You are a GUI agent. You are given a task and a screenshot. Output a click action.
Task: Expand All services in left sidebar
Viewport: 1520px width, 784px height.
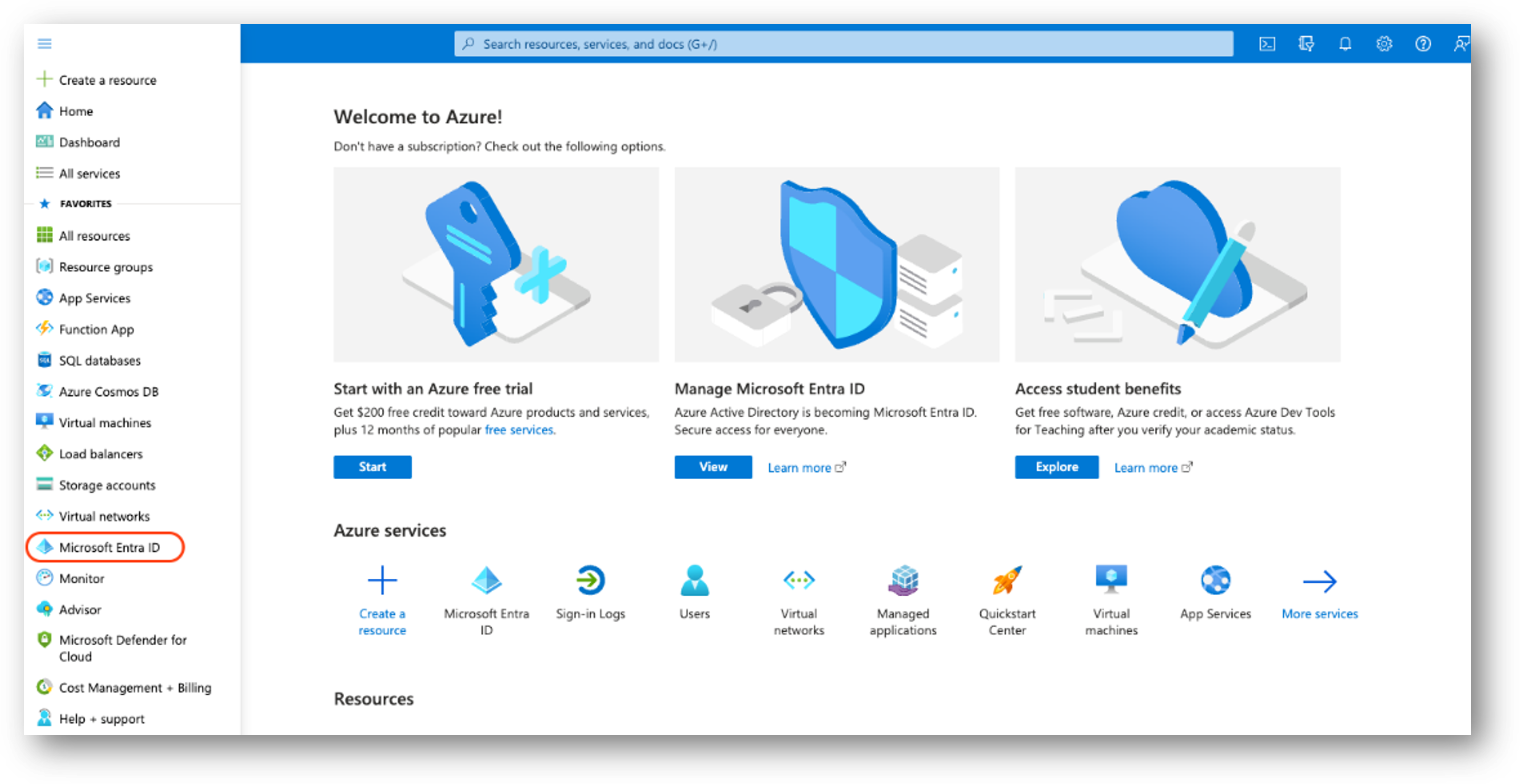click(x=89, y=172)
